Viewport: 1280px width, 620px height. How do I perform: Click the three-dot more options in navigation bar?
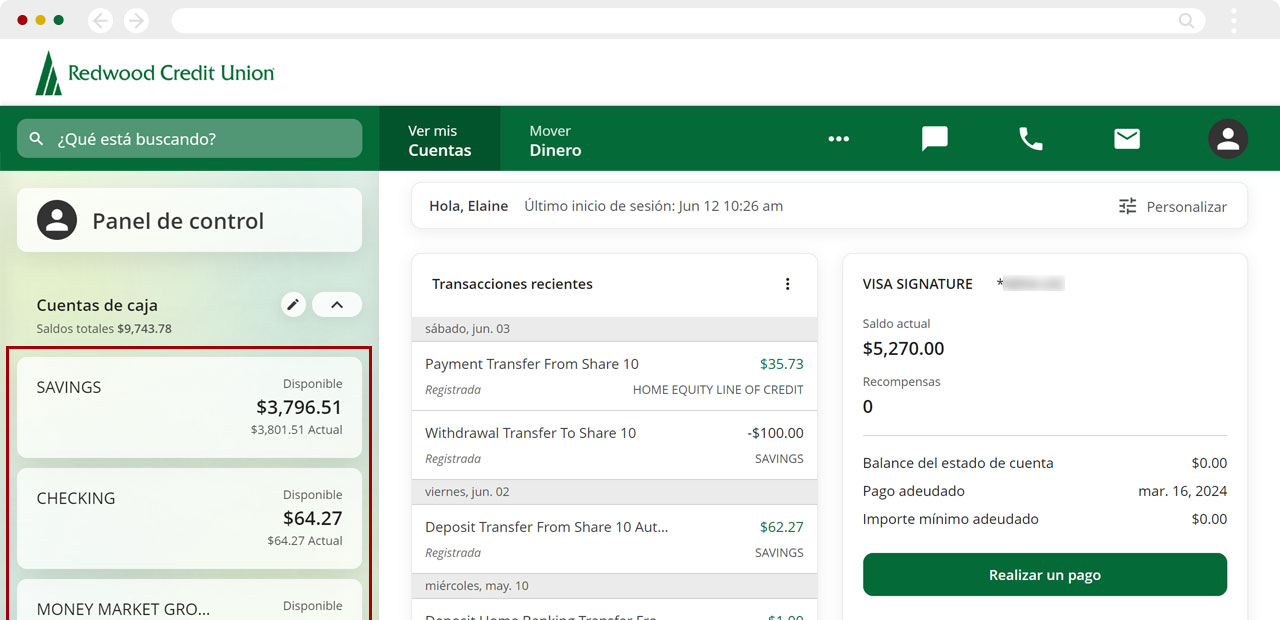pos(838,139)
